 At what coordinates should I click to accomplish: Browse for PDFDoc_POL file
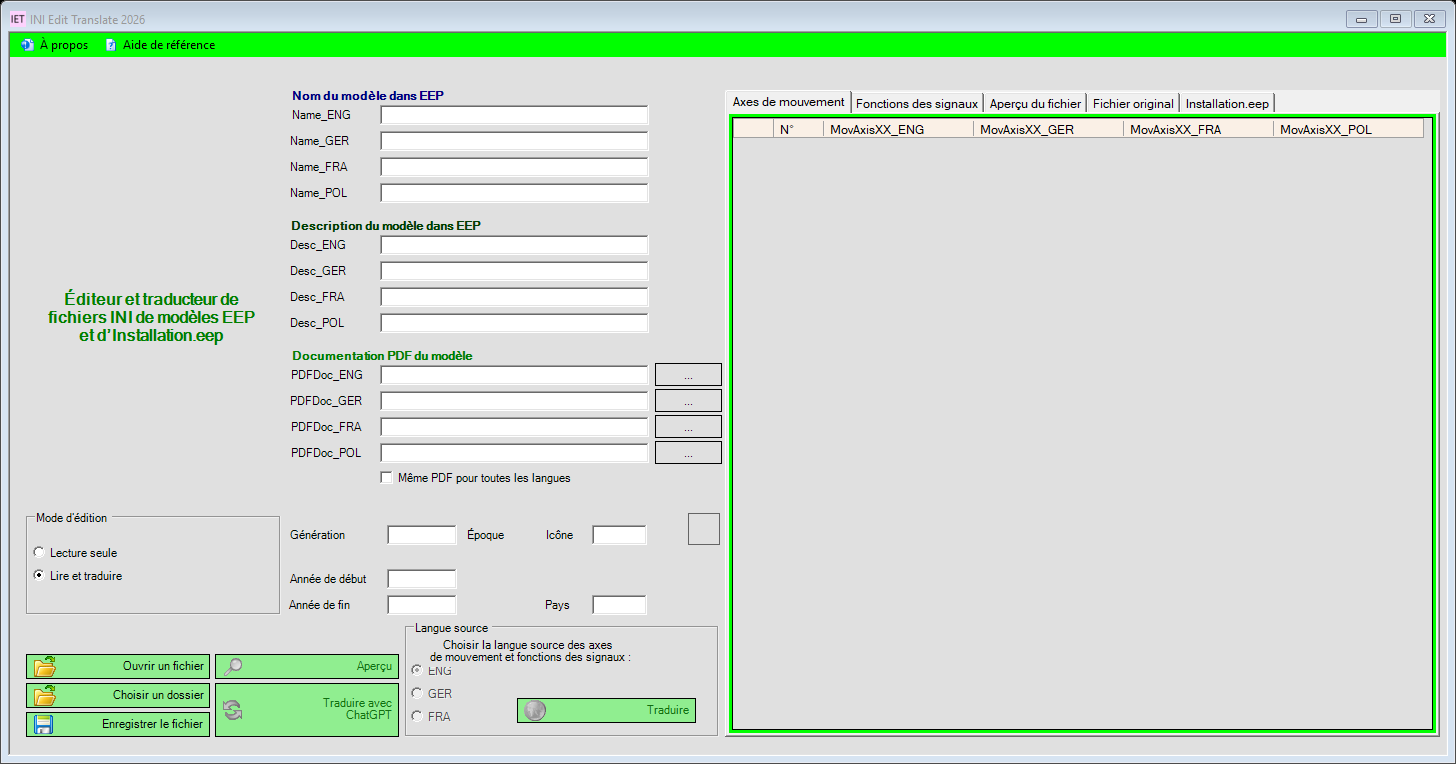[x=688, y=453]
